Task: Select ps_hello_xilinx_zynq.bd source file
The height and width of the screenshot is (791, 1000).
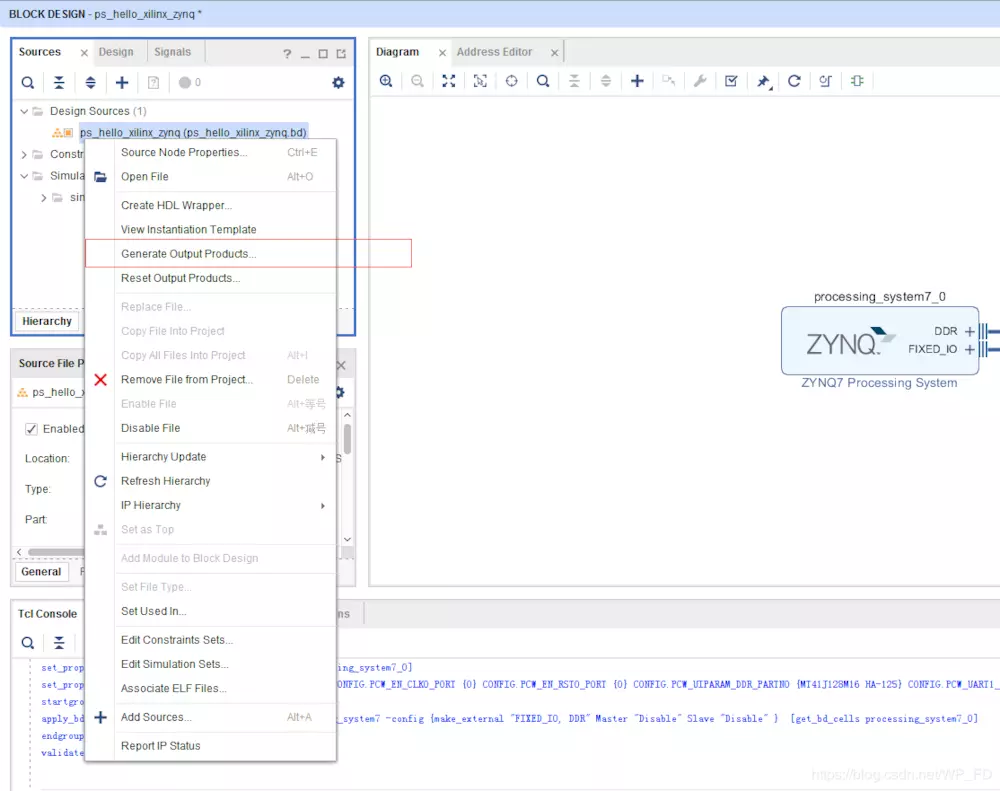Action: (193, 133)
